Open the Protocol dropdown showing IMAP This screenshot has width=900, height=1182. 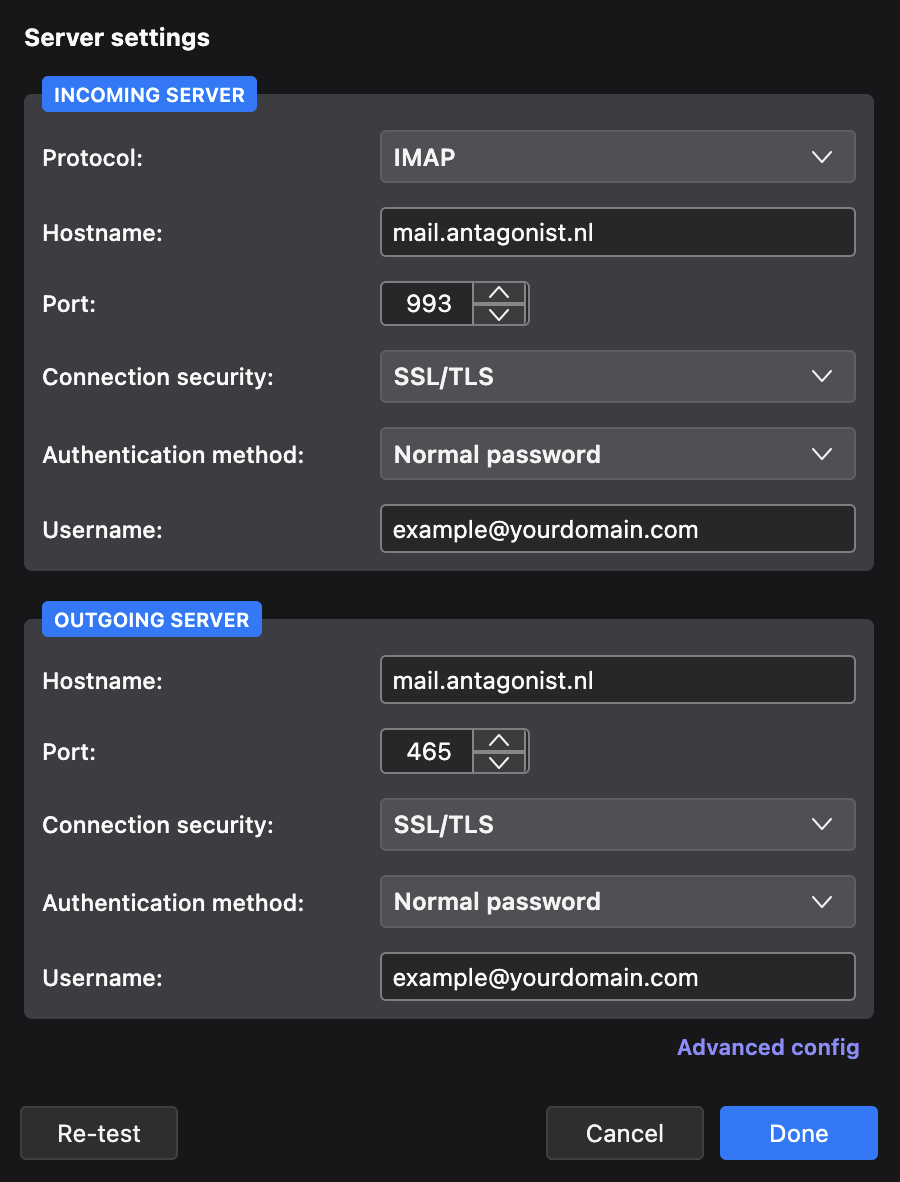(x=617, y=157)
